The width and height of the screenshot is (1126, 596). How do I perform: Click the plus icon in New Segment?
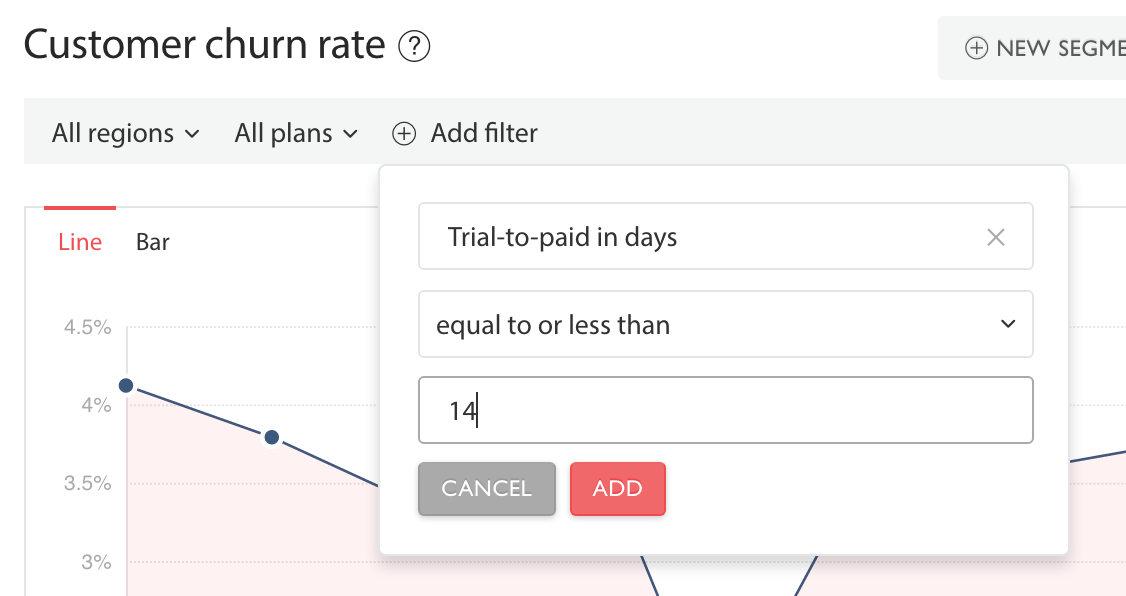click(x=976, y=48)
